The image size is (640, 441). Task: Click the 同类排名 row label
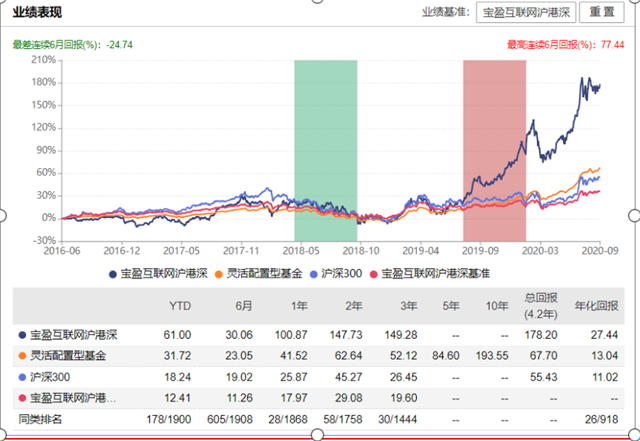pyautogui.click(x=40, y=419)
